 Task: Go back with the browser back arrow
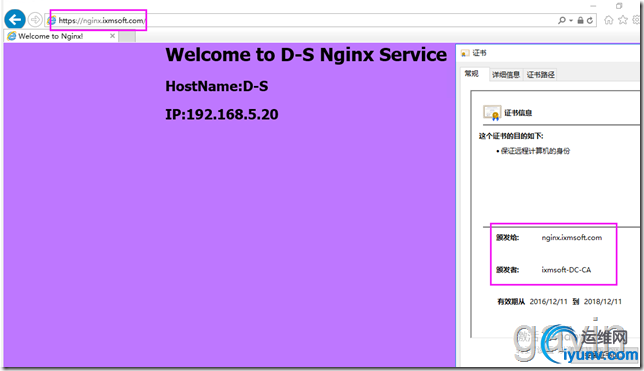pyautogui.click(x=15, y=19)
